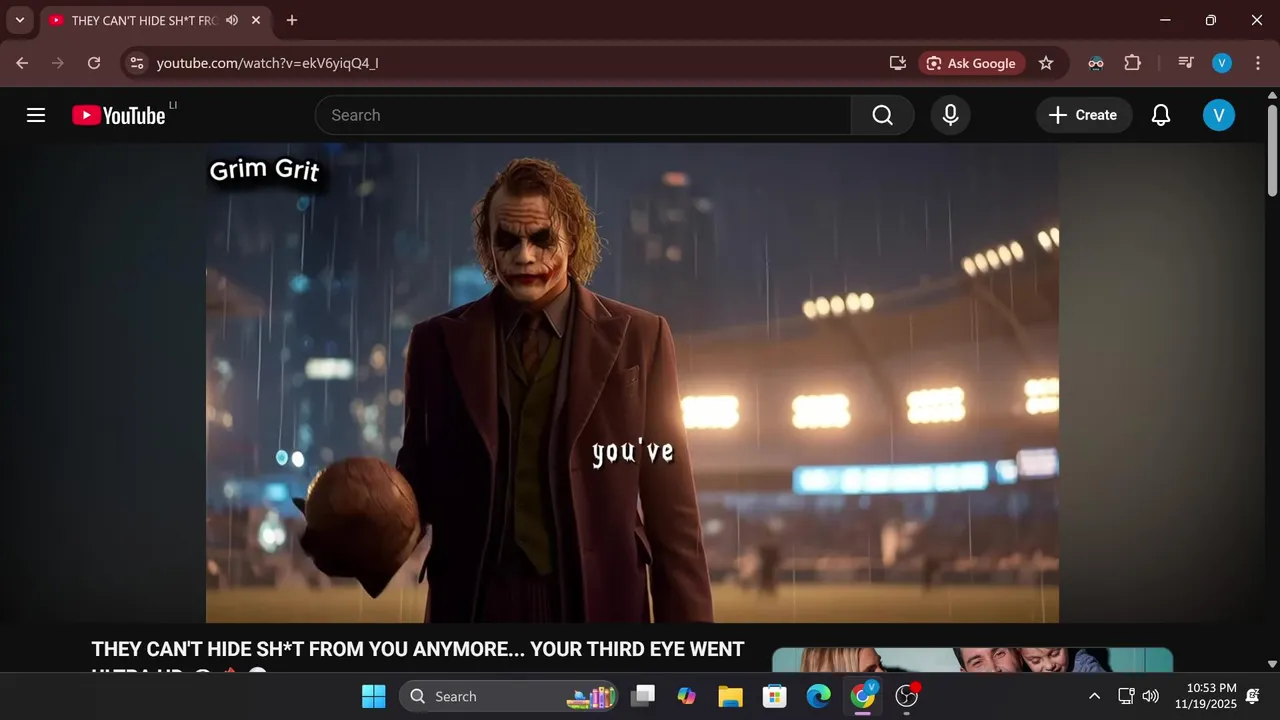1280x720 pixels.
Task: Open volume control in system tray
Action: pos(1151,696)
